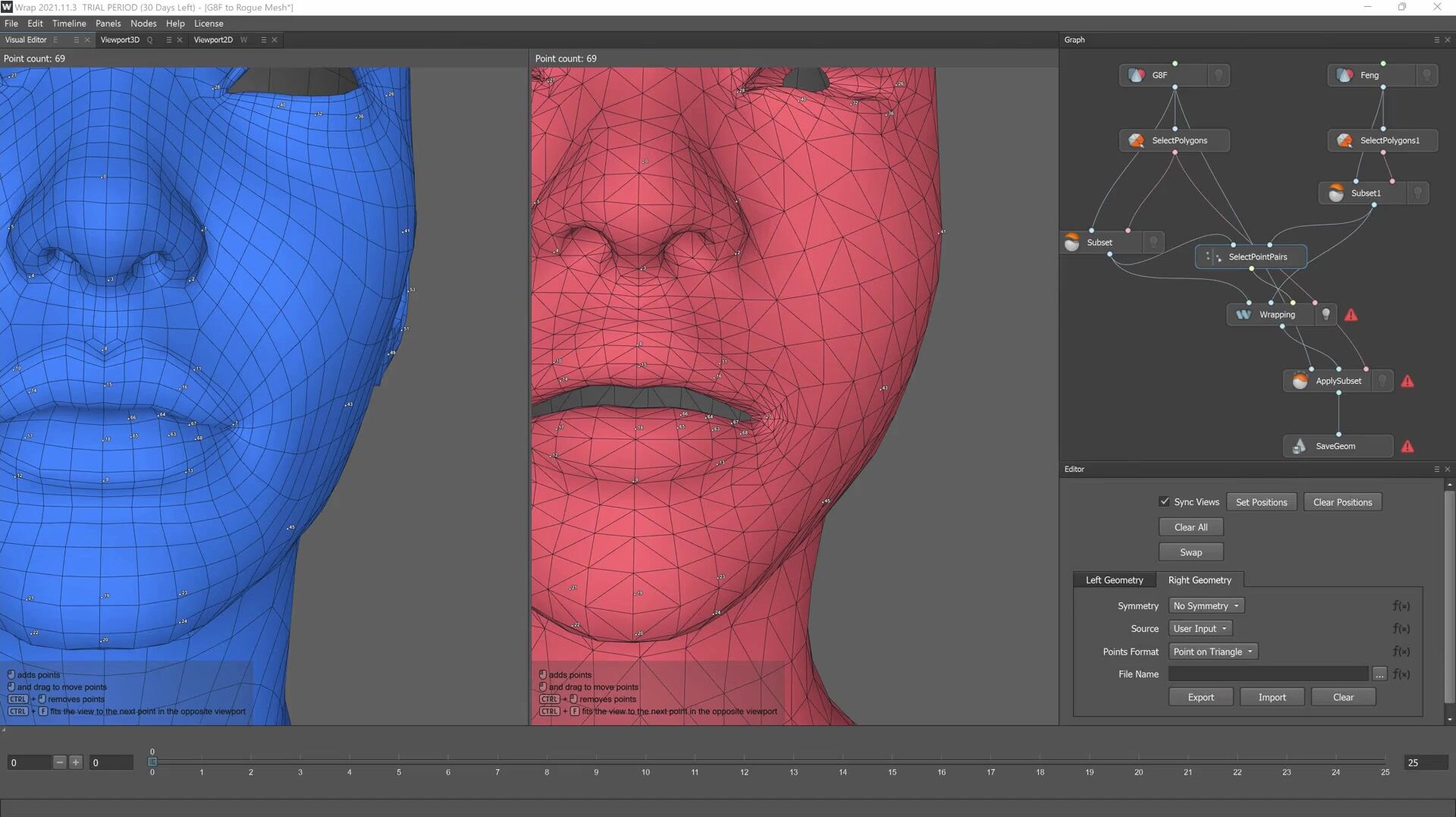The width and height of the screenshot is (1456, 817).
Task: Click the file browse ellipsis button
Action: (x=1379, y=674)
